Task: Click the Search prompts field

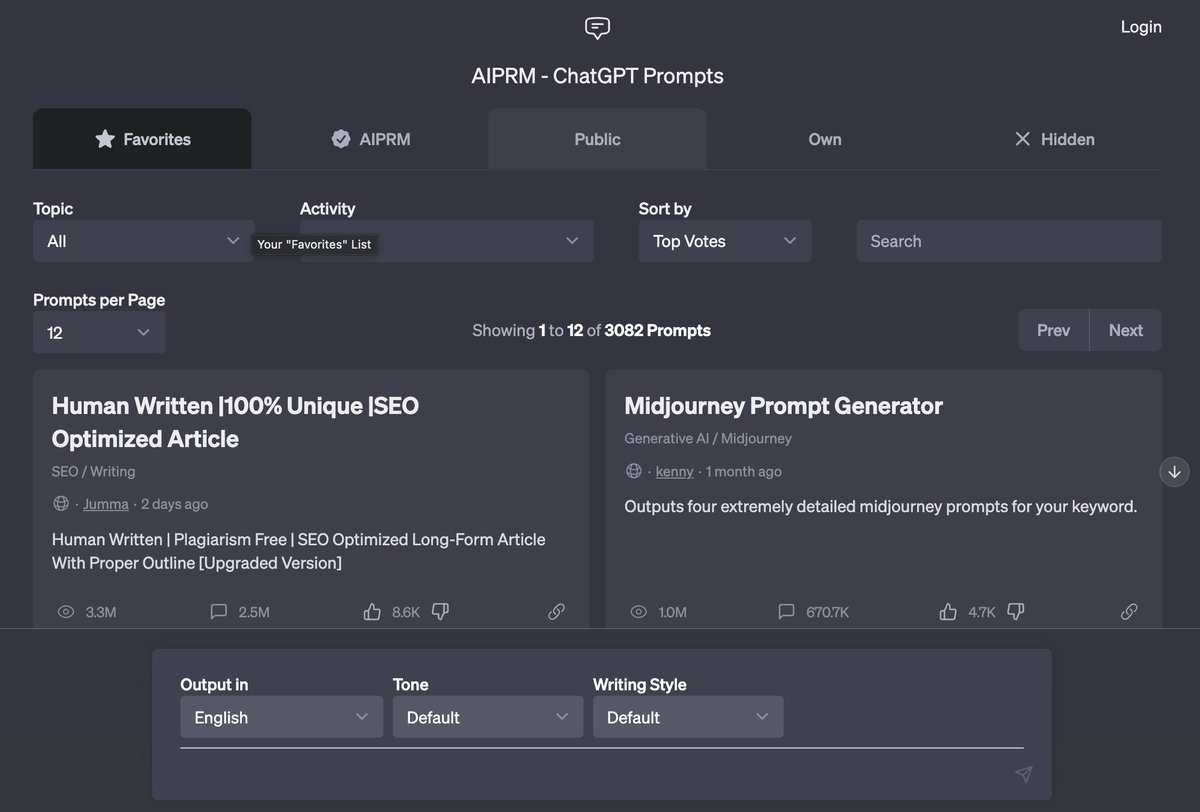Action: [x=1009, y=241]
